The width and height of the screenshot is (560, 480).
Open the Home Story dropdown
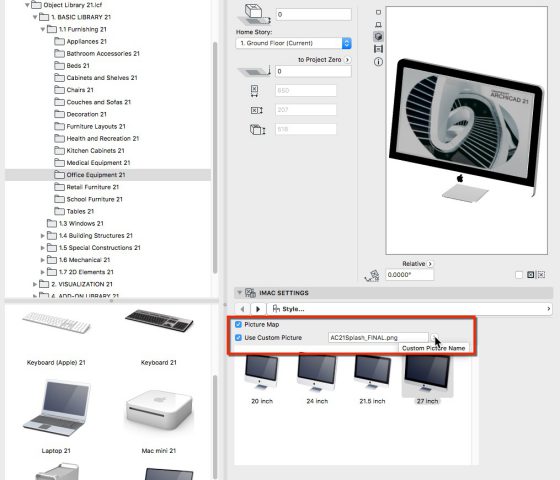(293, 43)
